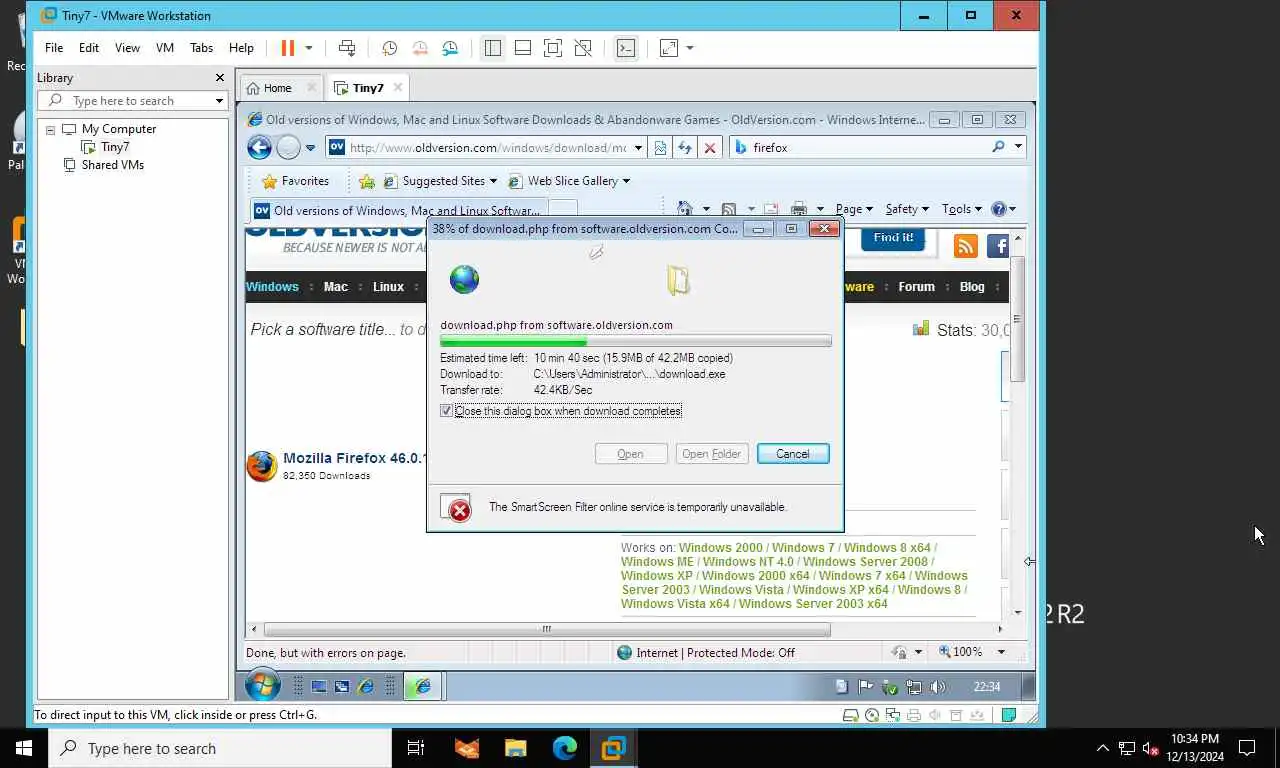Open the Mac category on oldversion site
The width and height of the screenshot is (1280, 768).
pos(336,287)
